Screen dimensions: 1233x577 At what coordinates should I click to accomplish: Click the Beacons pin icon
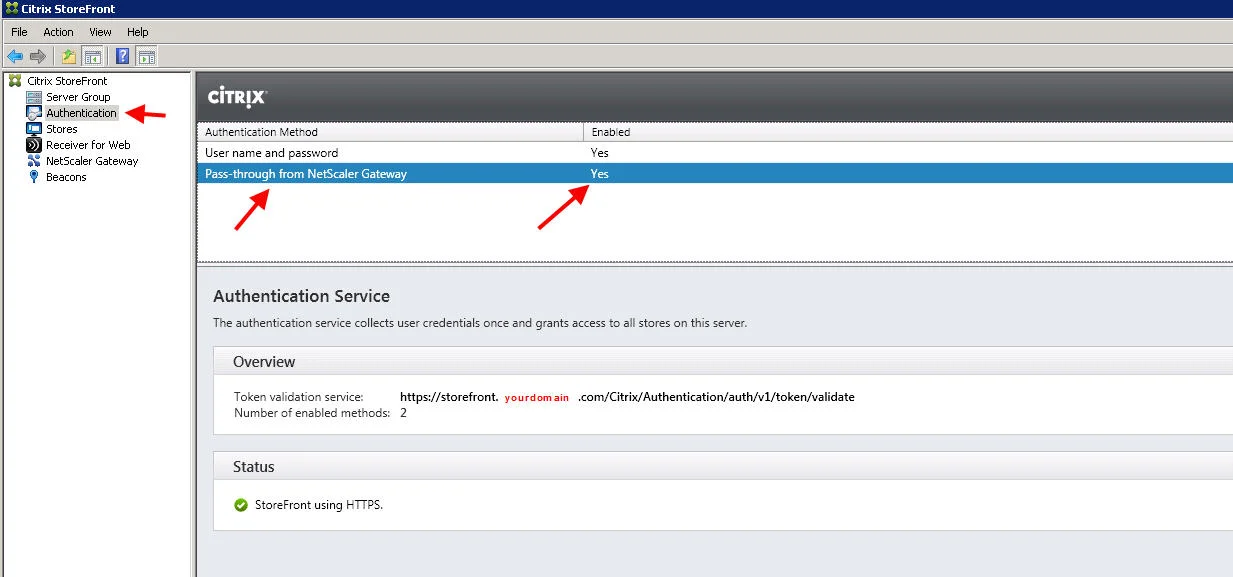[x=34, y=177]
